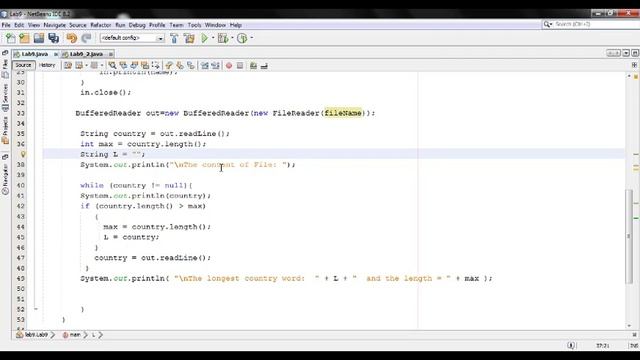The height and width of the screenshot is (360, 640).
Task: Open the Profile menu
Action: pyautogui.click(x=157, y=25)
